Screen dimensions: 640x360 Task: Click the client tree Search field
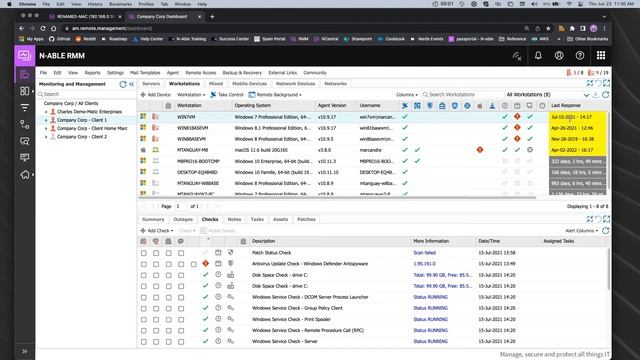(x=86, y=94)
